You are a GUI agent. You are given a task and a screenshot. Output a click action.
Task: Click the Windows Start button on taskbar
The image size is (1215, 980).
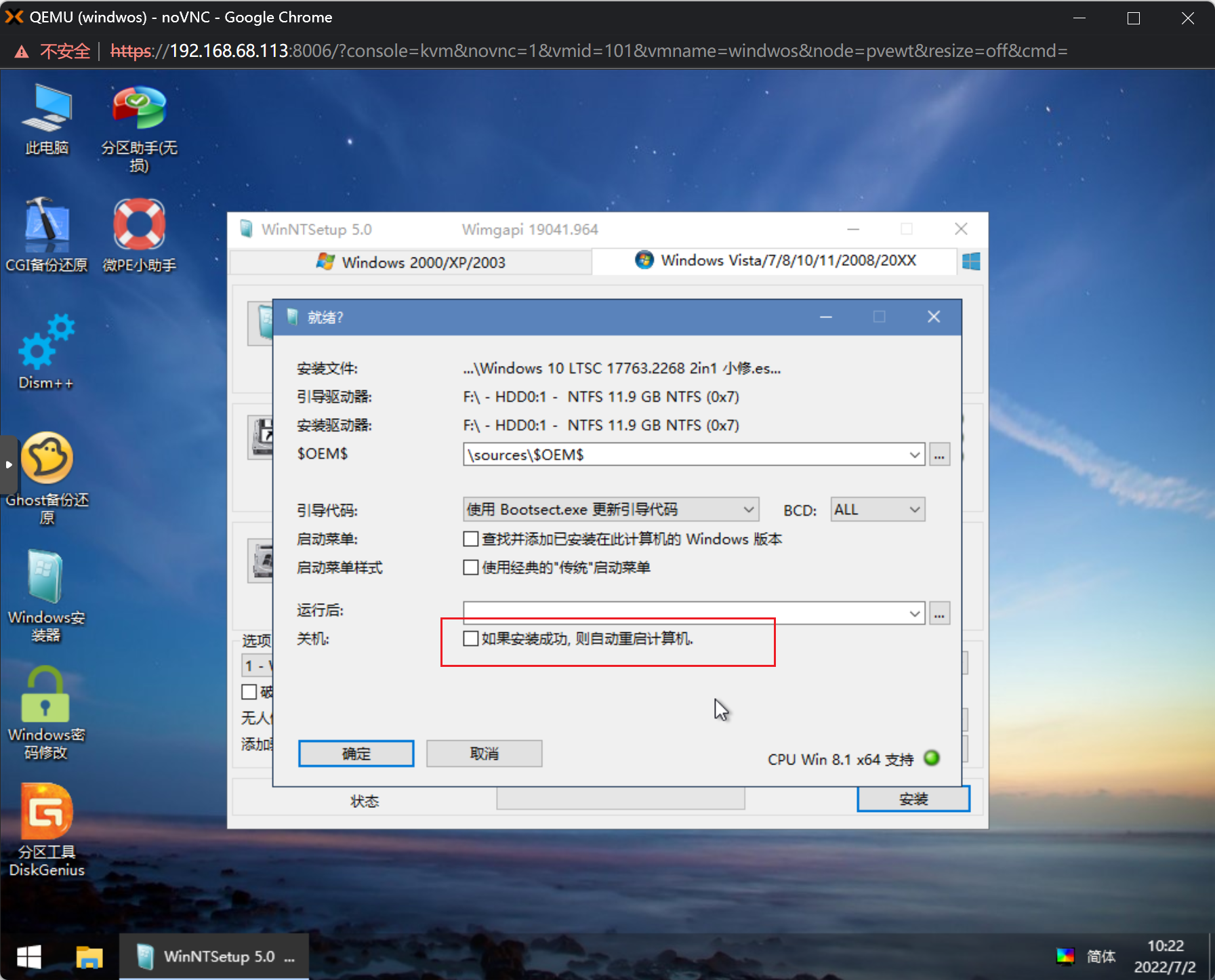coord(29,956)
